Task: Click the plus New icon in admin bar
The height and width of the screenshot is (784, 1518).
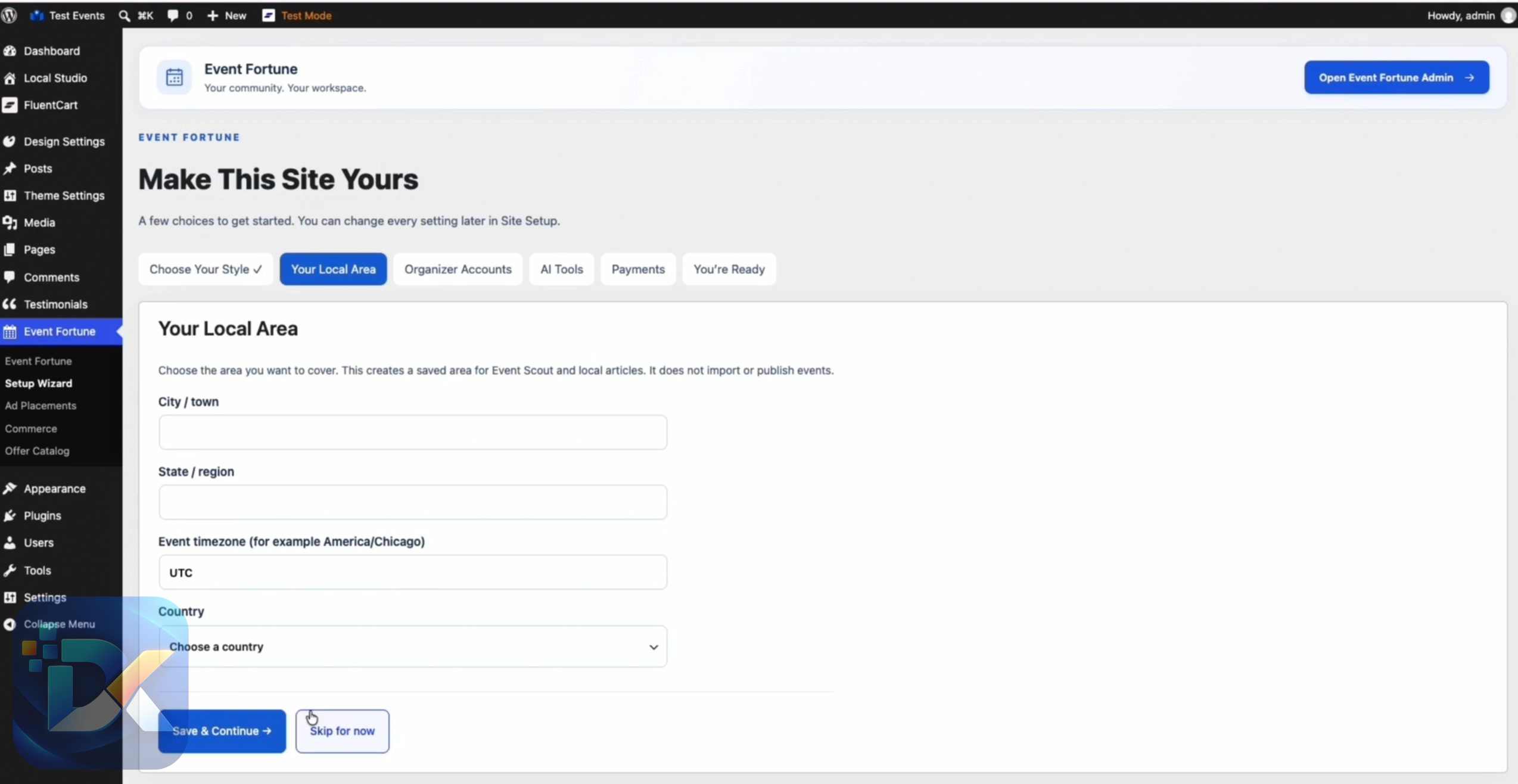Action: click(213, 15)
